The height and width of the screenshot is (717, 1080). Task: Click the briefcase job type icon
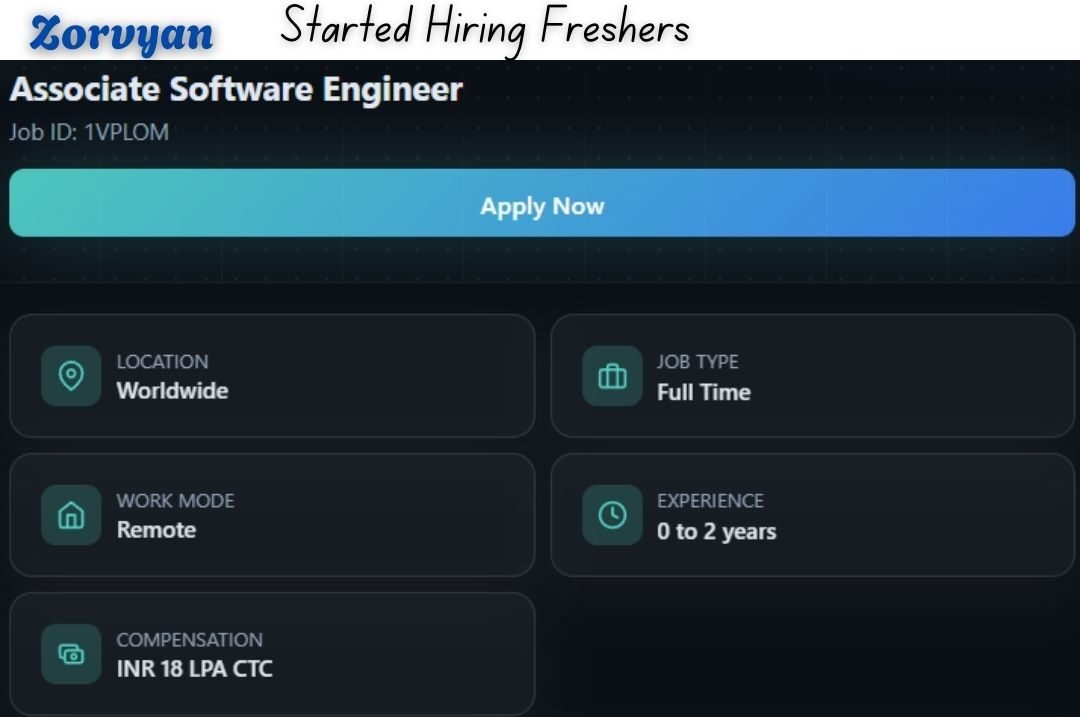612,376
